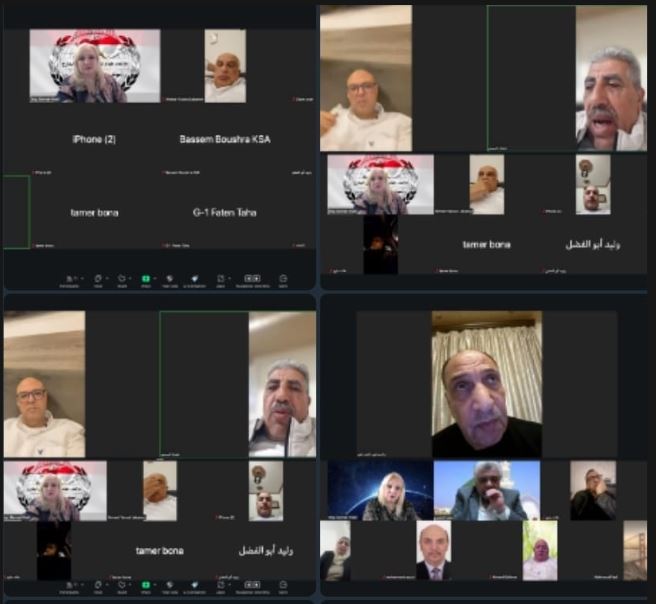Click More icon in the bottom-left window toolbar
The image size is (656, 604).
(x=283, y=585)
